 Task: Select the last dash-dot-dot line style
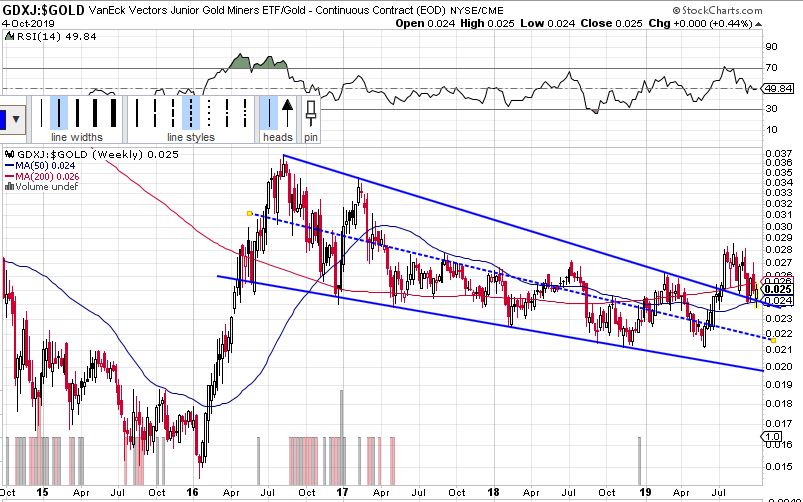coord(245,113)
